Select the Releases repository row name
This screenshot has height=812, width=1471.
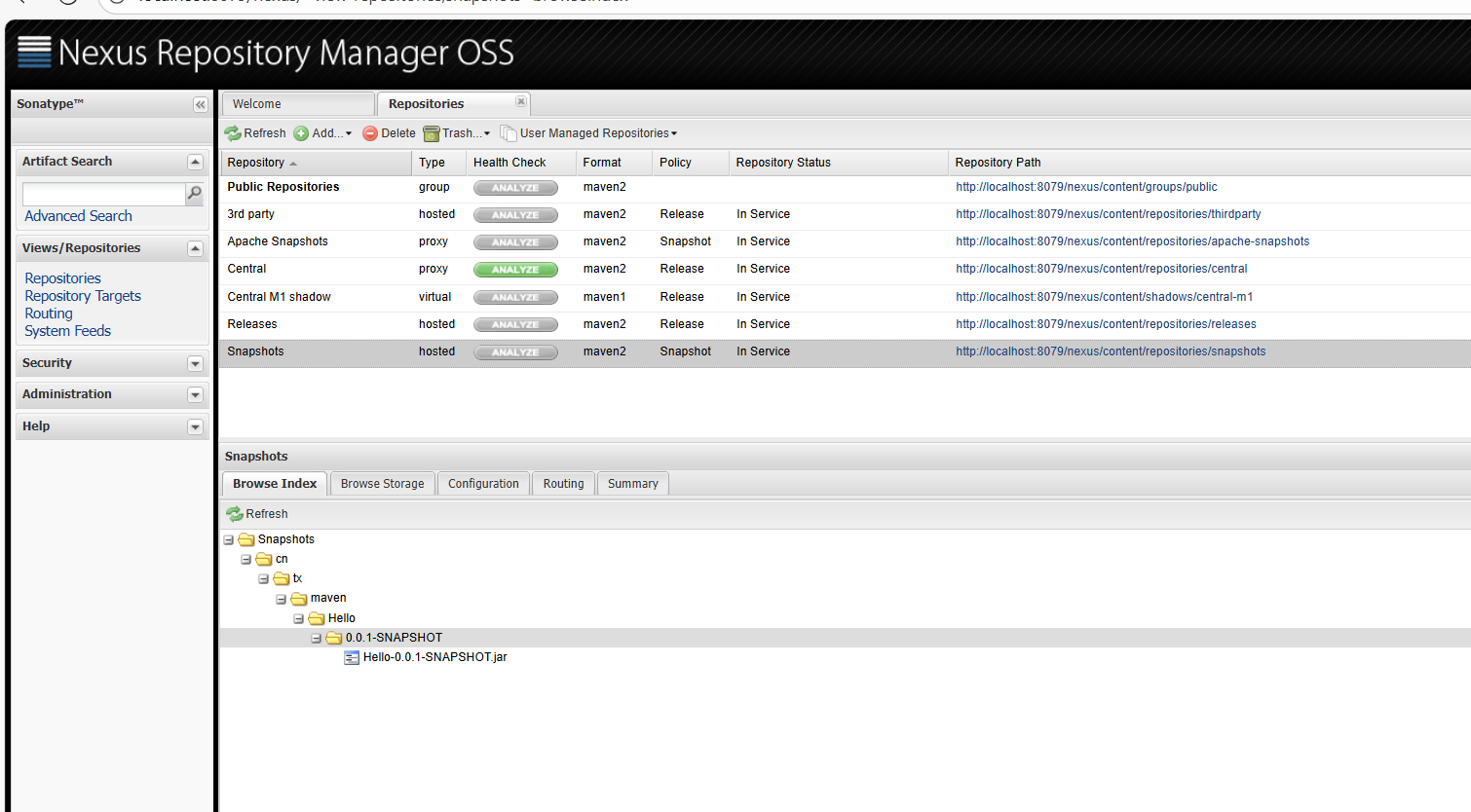252,324
